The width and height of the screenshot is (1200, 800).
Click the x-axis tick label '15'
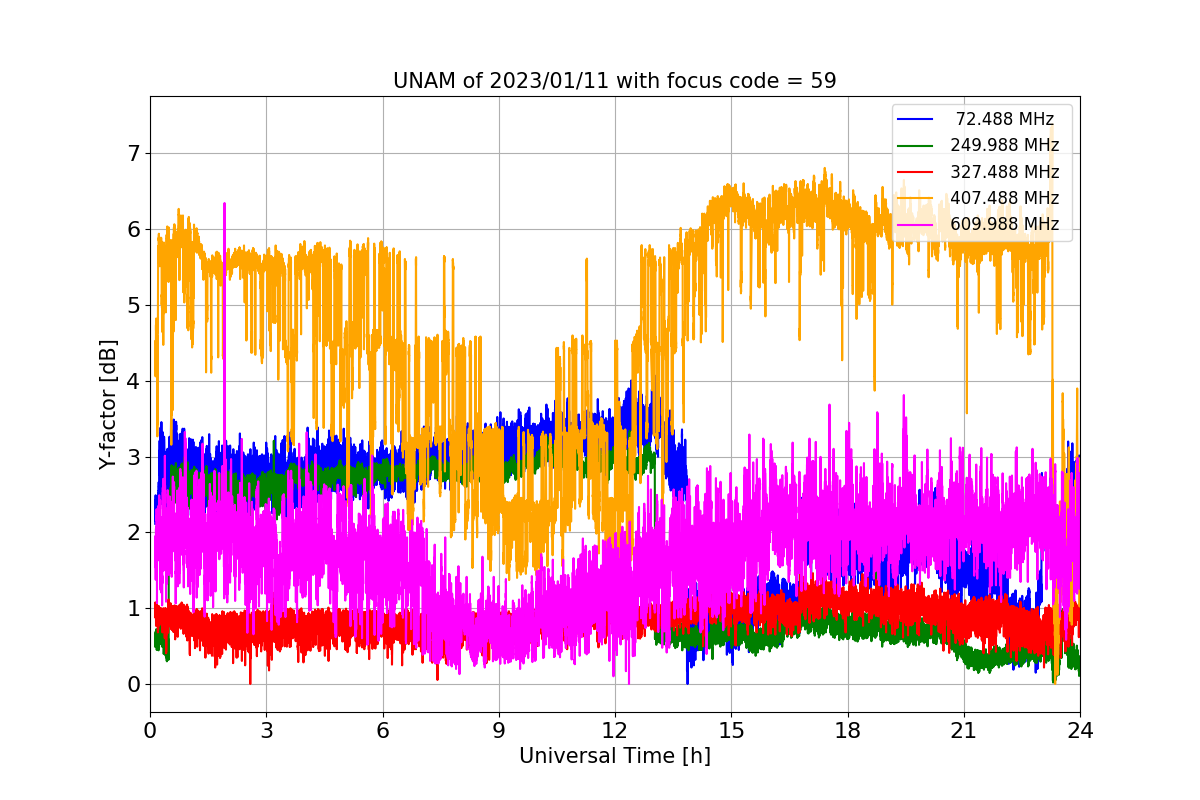click(x=731, y=731)
